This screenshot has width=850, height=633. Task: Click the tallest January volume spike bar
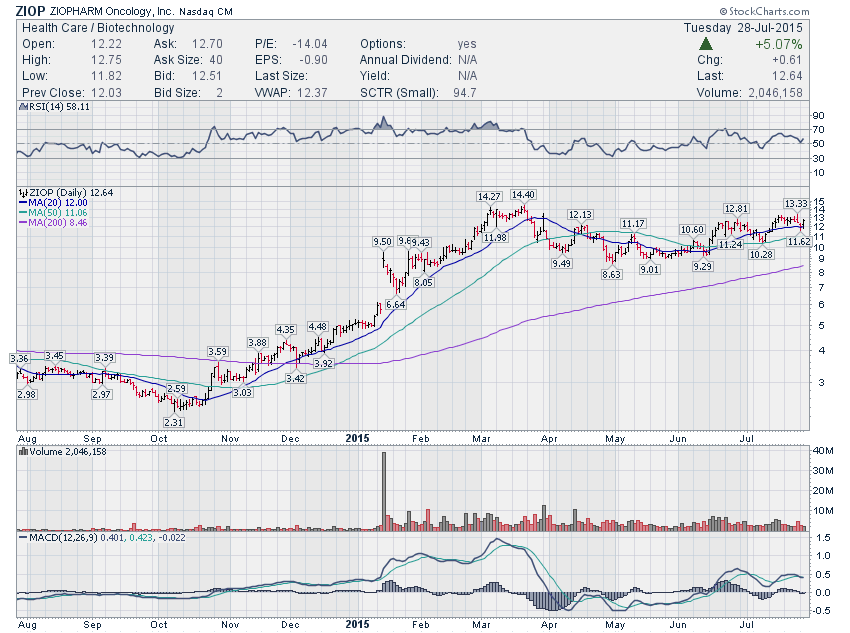click(384, 490)
